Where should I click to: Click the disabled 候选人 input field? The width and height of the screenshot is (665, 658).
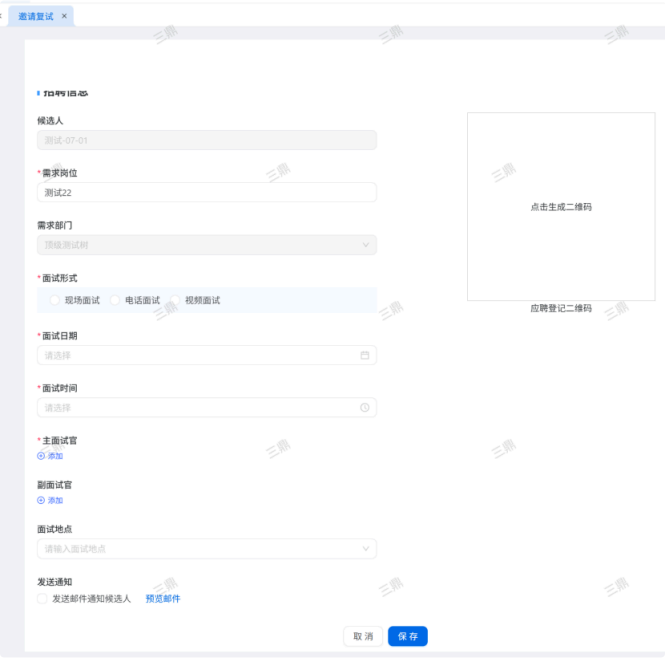point(206,140)
